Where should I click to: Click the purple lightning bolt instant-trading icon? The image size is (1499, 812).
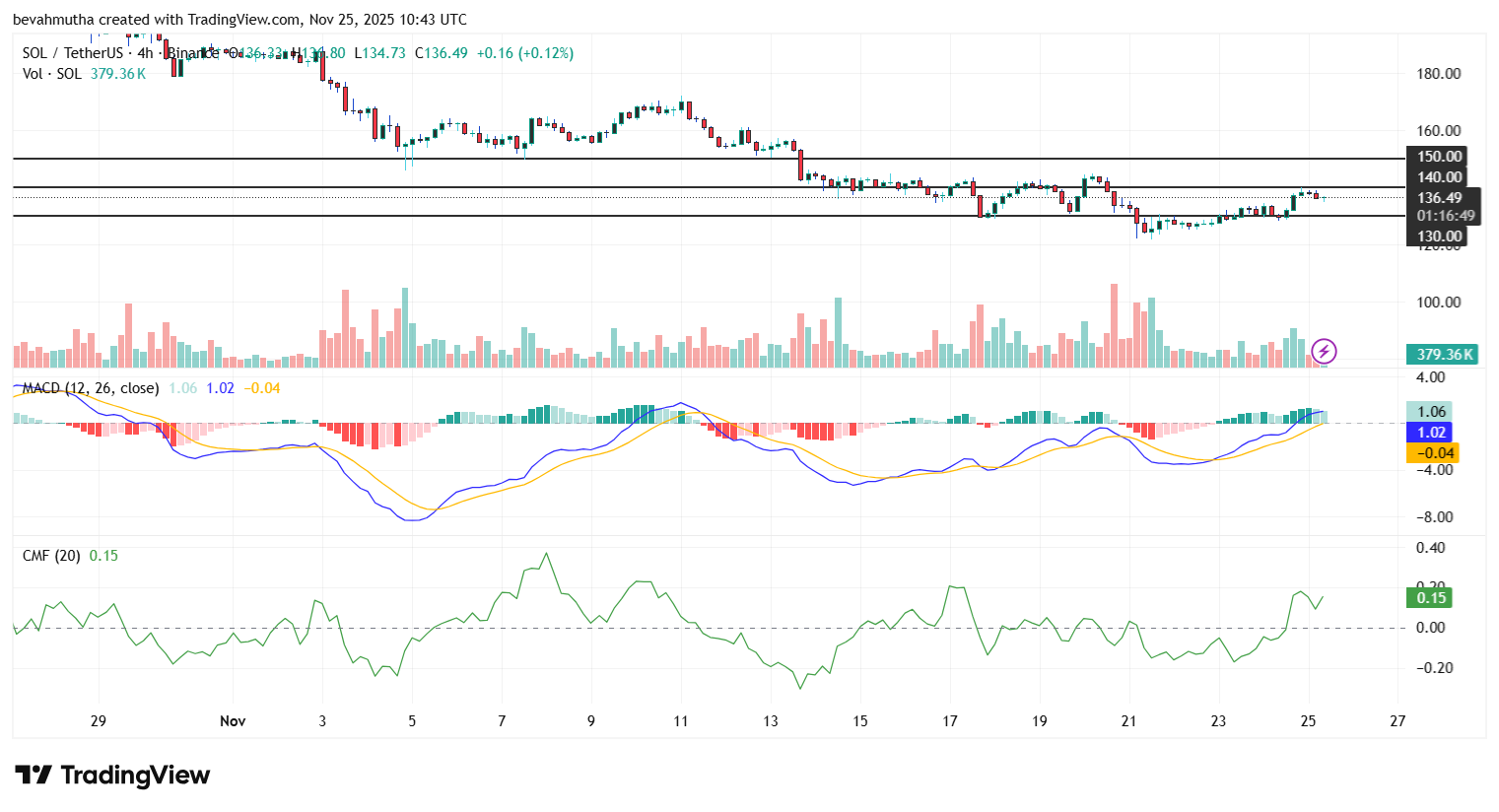tap(1323, 351)
